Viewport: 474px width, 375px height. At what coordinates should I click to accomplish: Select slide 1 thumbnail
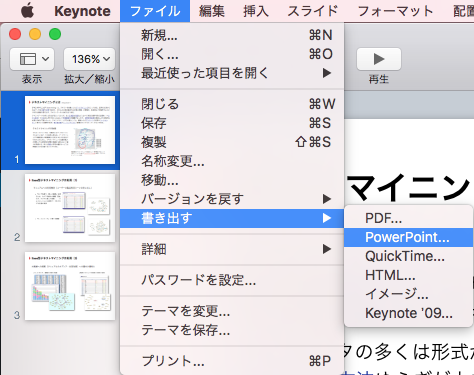pos(70,130)
